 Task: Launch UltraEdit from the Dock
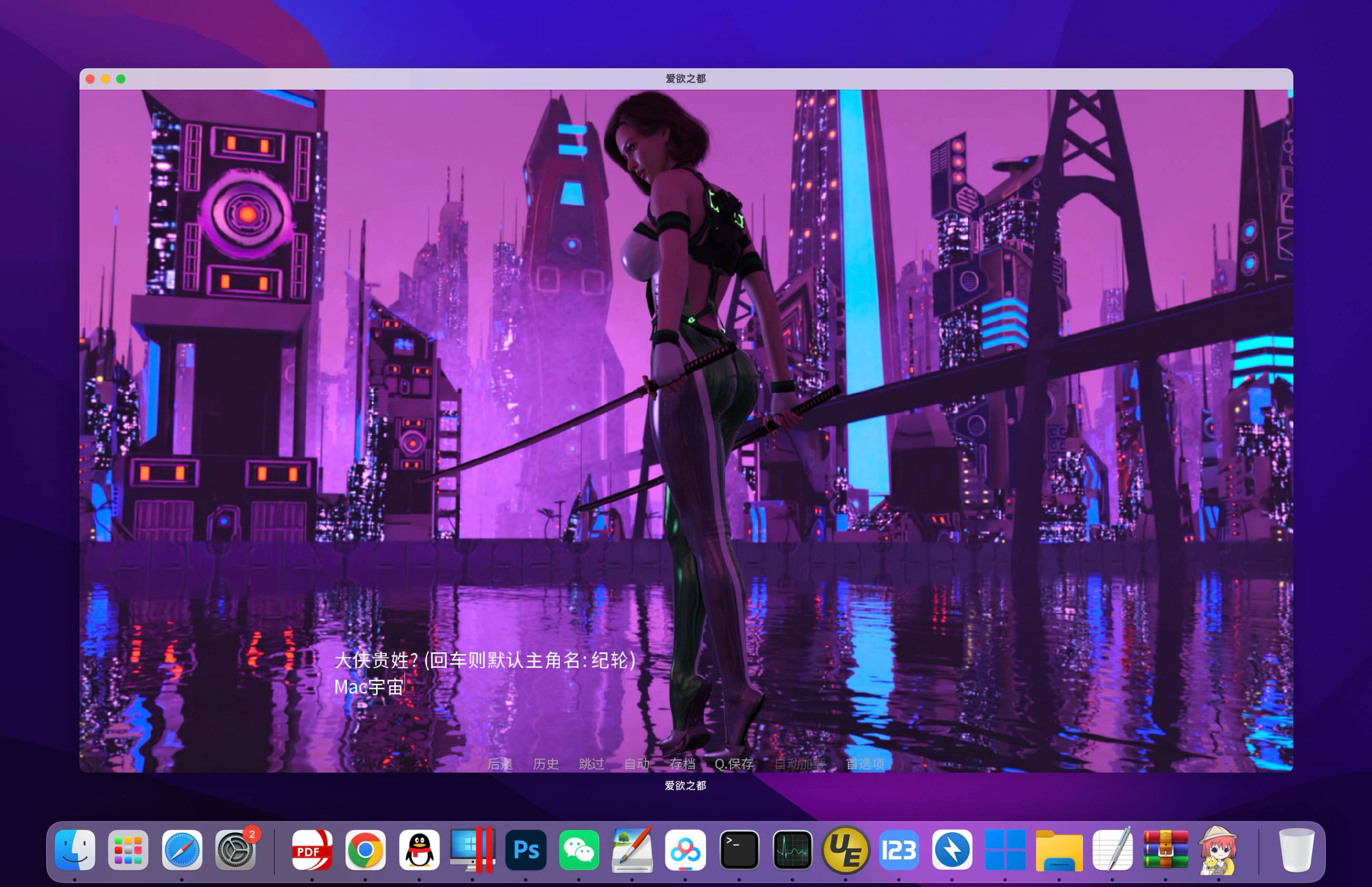coord(846,849)
